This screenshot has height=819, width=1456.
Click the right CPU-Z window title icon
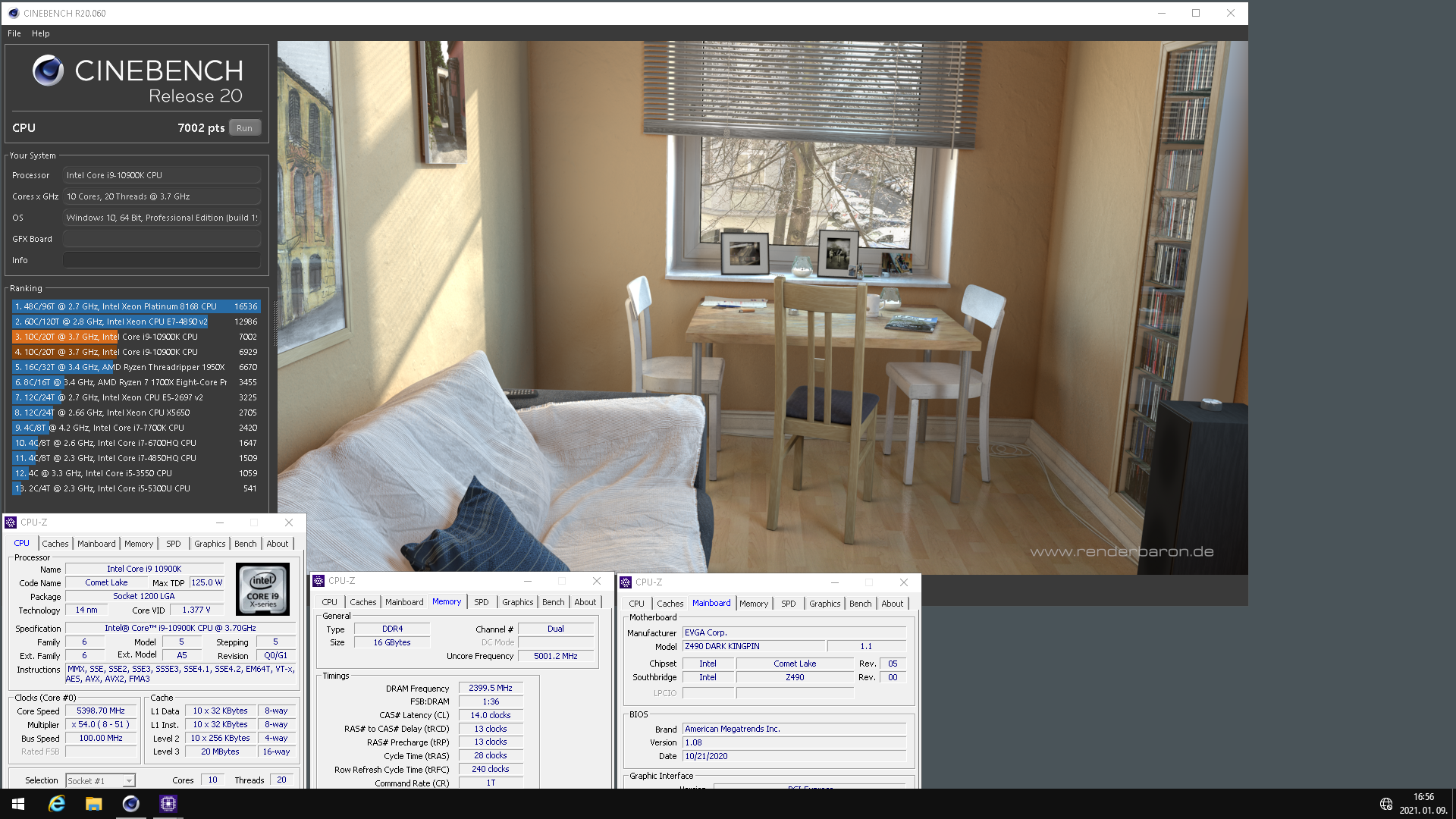pos(626,582)
